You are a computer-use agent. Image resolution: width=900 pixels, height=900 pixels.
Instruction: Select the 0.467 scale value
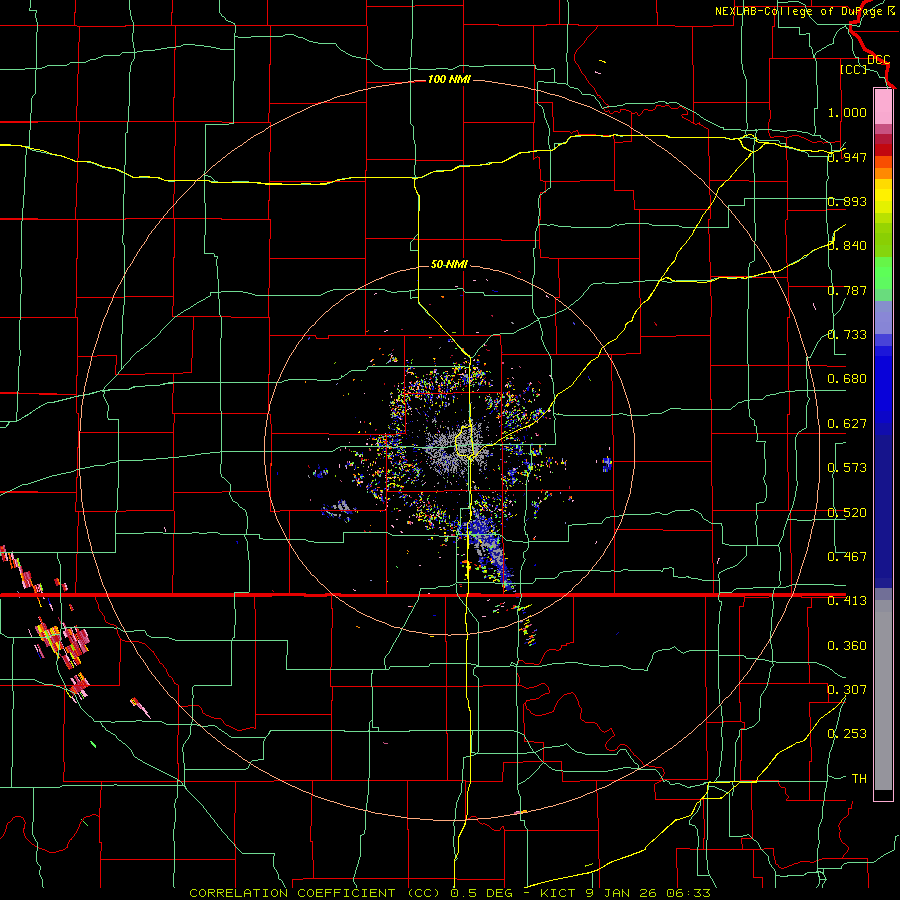[x=847, y=557]
